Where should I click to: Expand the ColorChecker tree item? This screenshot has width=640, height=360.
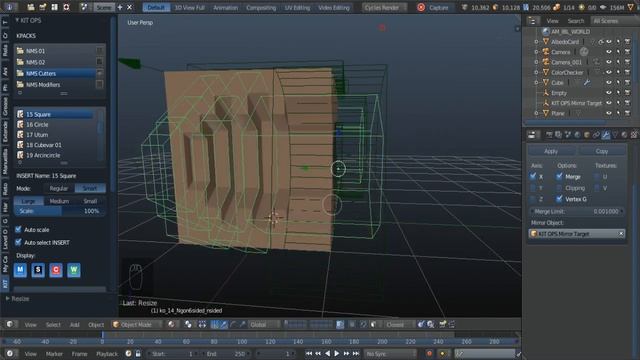536,72
